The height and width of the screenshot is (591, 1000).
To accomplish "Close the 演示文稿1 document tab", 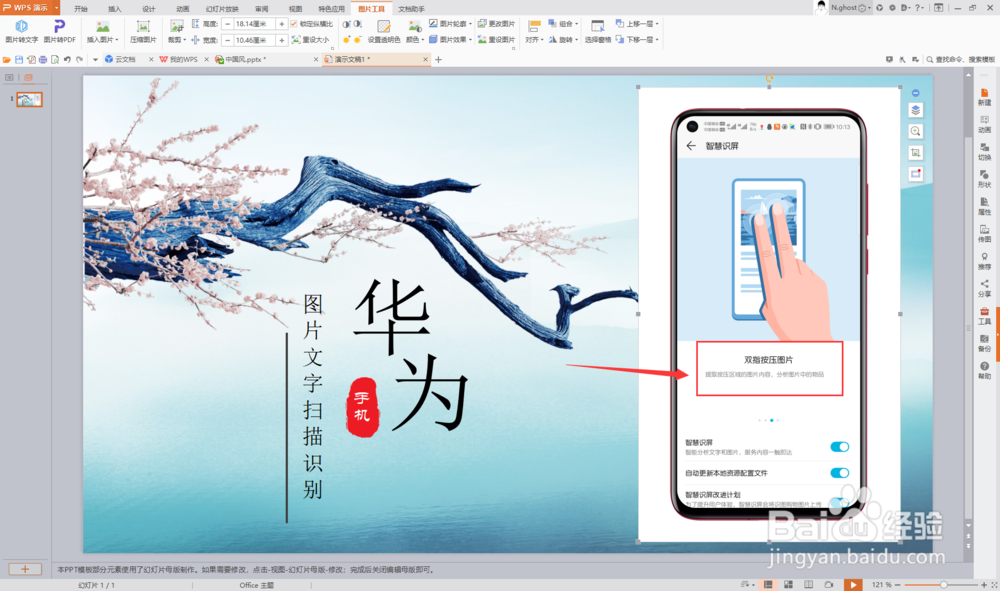I will pyautogui.click(x=425, y=59).
